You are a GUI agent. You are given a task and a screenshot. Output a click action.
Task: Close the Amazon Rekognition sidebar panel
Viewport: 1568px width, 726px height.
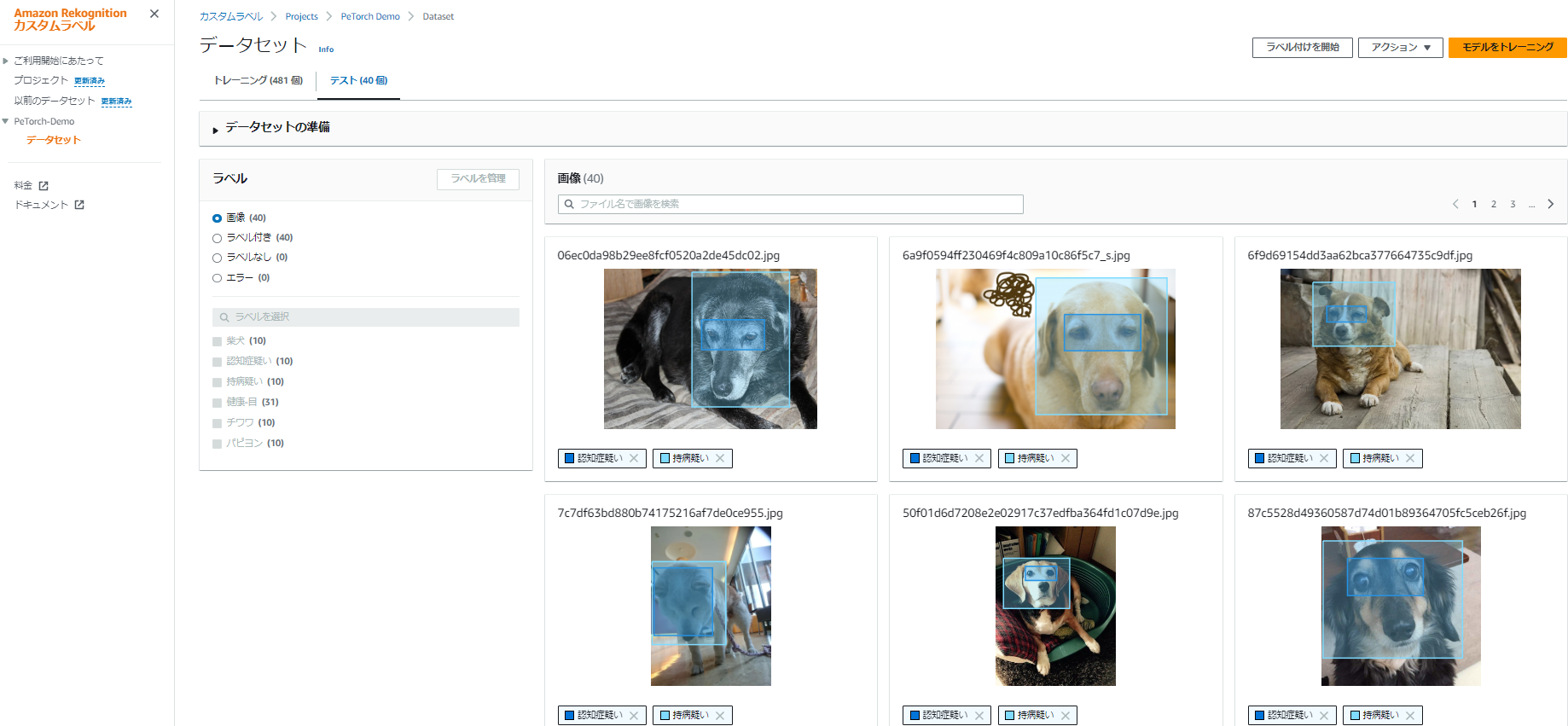(154, 14)
